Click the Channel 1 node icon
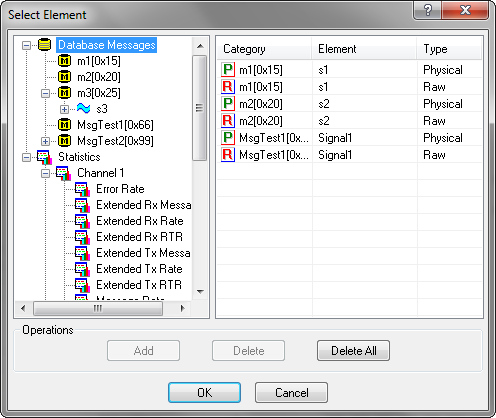This screenshot has width=496, height=418. 63,173
